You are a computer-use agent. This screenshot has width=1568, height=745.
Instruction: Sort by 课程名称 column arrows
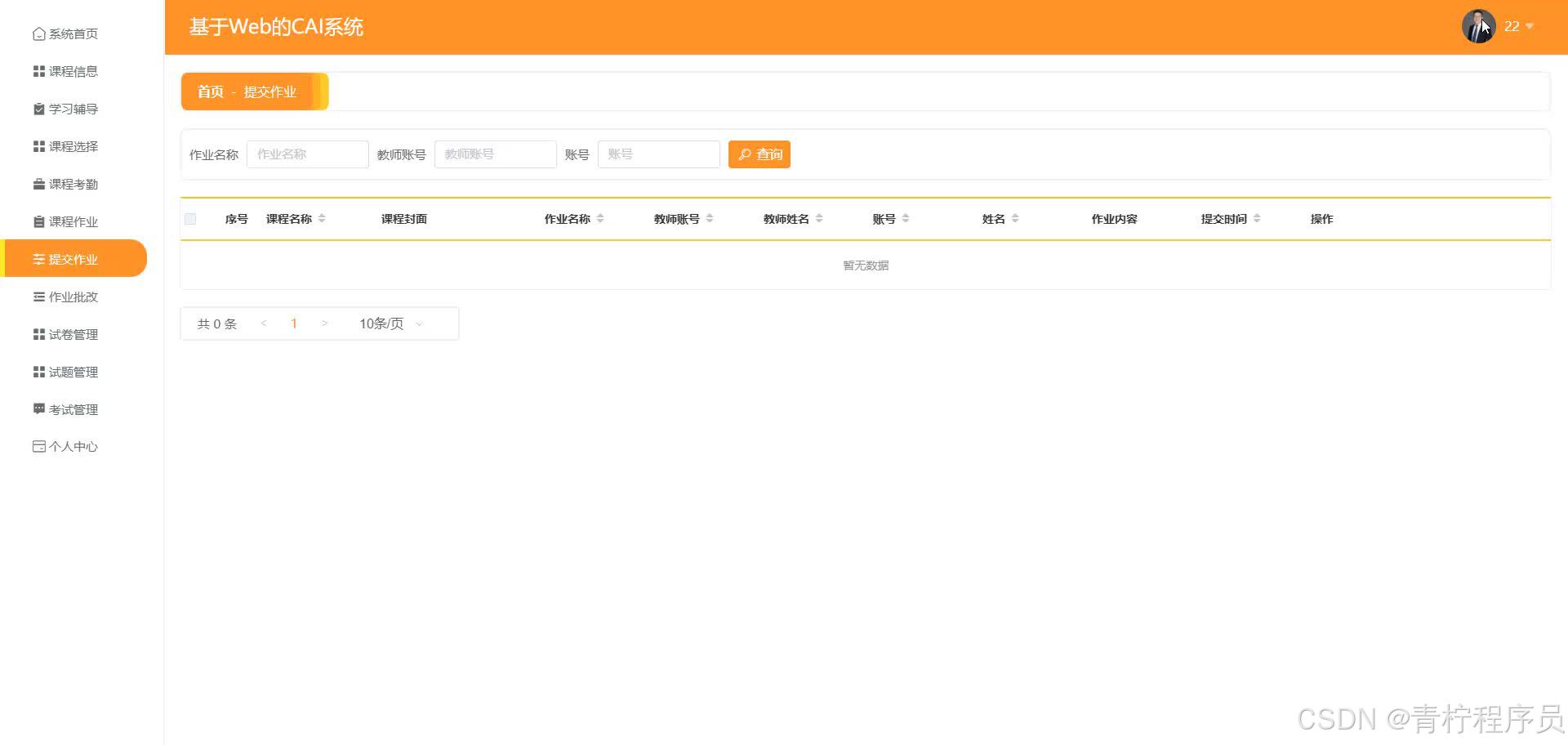point(322,218)
